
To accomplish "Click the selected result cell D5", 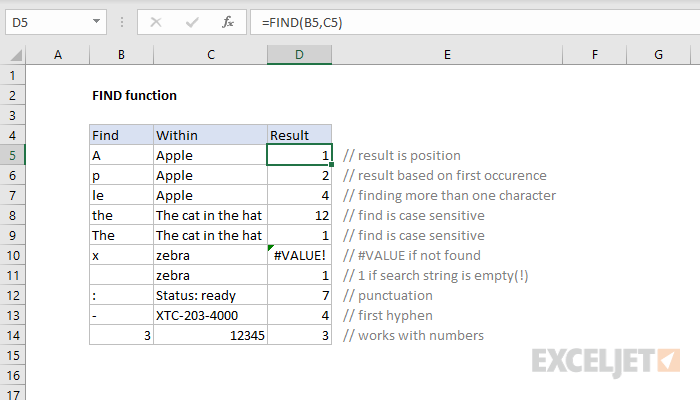I will pyautogui.click(x=299, y=155).
